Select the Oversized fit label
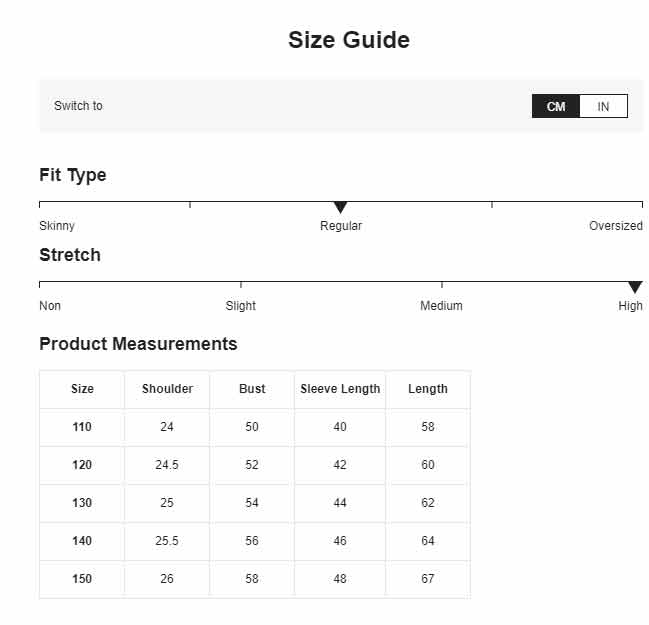649x625 pixels. 616,226
